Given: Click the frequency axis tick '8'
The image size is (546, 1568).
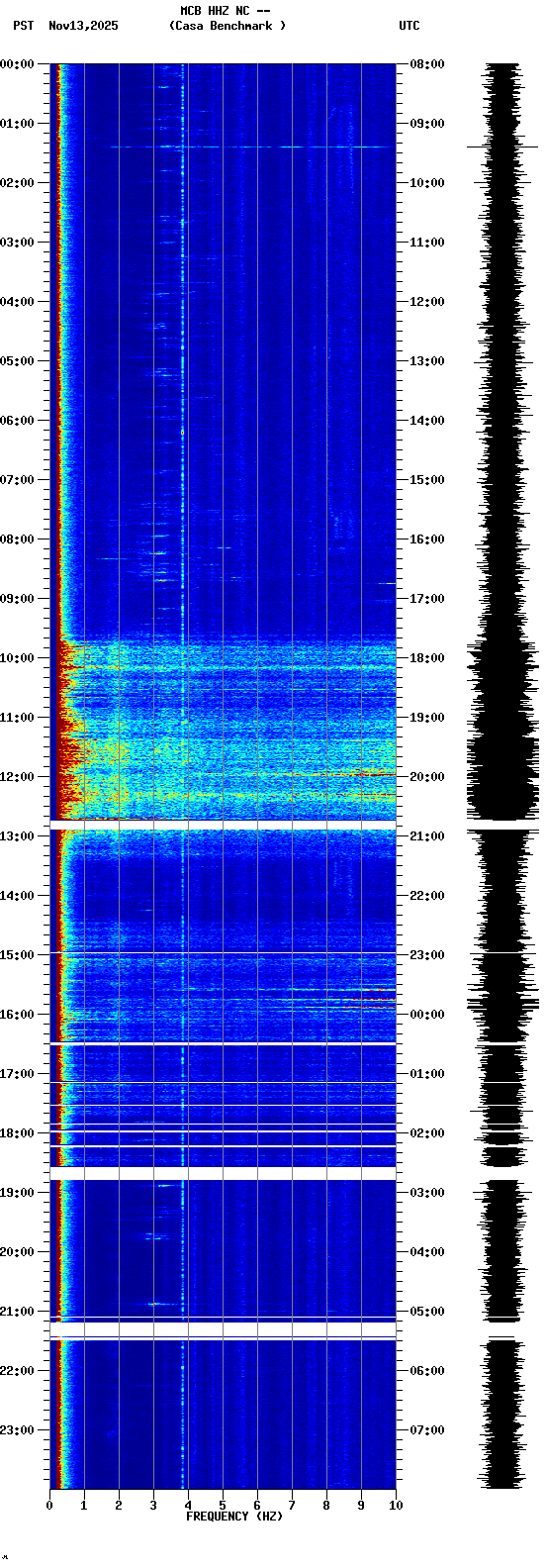Looking at the screenshot, I should click(326, 1506).
